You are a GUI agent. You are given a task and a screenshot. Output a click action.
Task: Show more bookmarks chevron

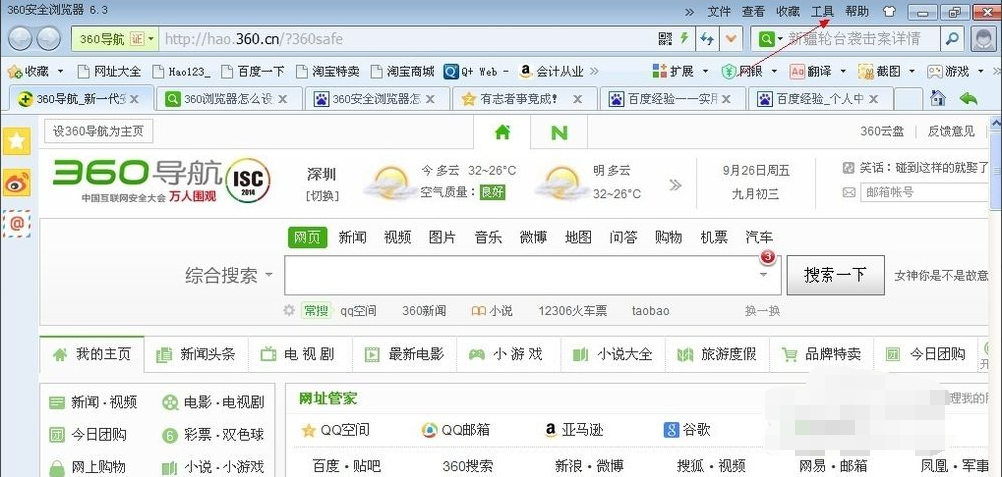(594, 71)
